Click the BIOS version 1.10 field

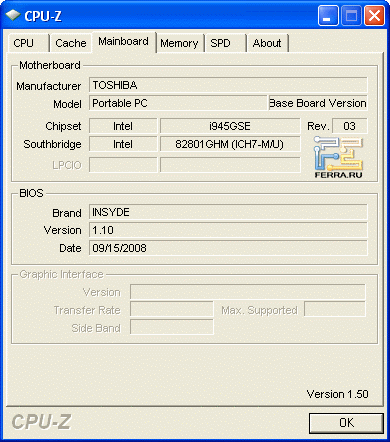(x=228, y=230)
